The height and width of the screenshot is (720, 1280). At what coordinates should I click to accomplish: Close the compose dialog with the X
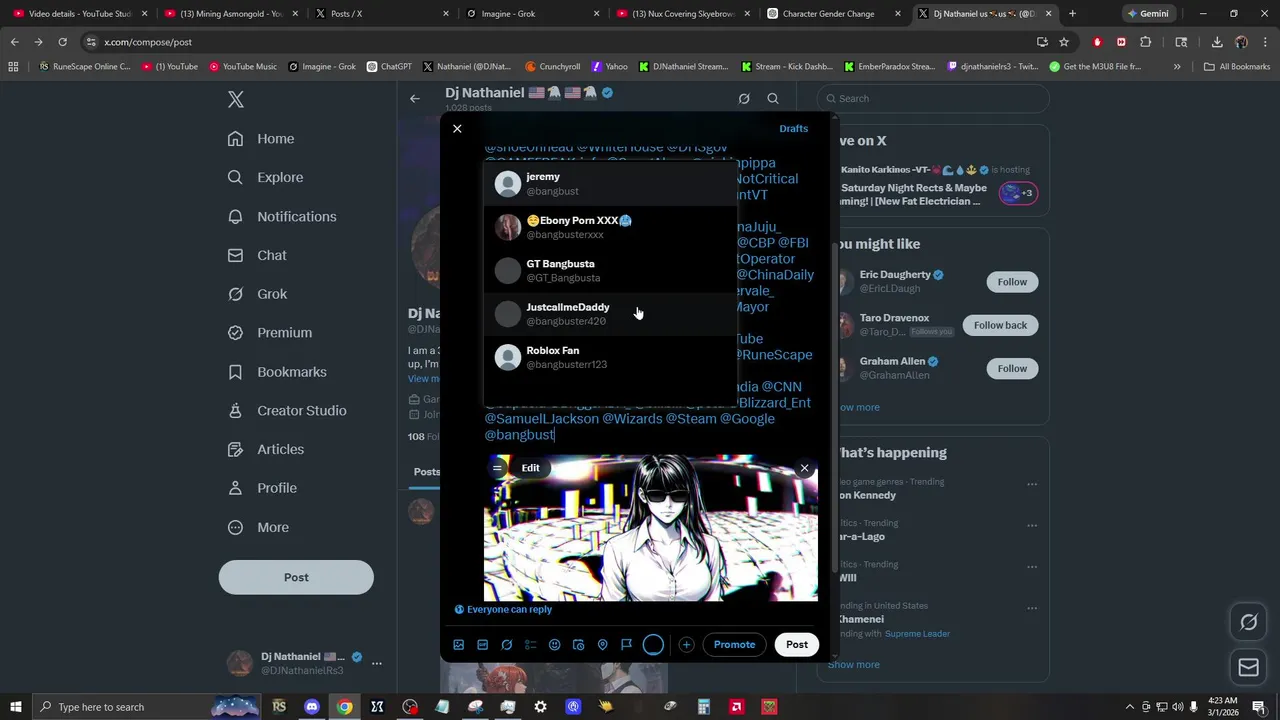[457, 129]
